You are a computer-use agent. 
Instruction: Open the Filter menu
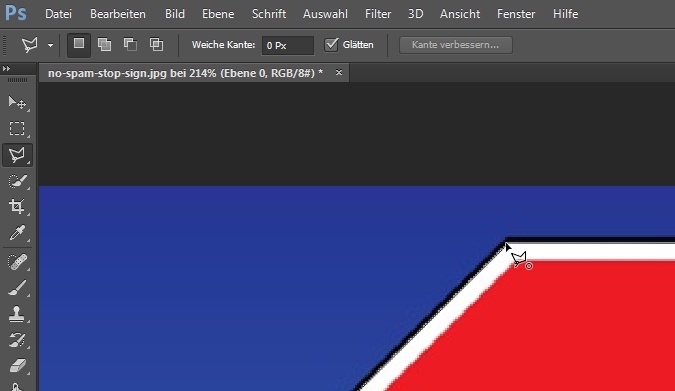pos(378,14)
